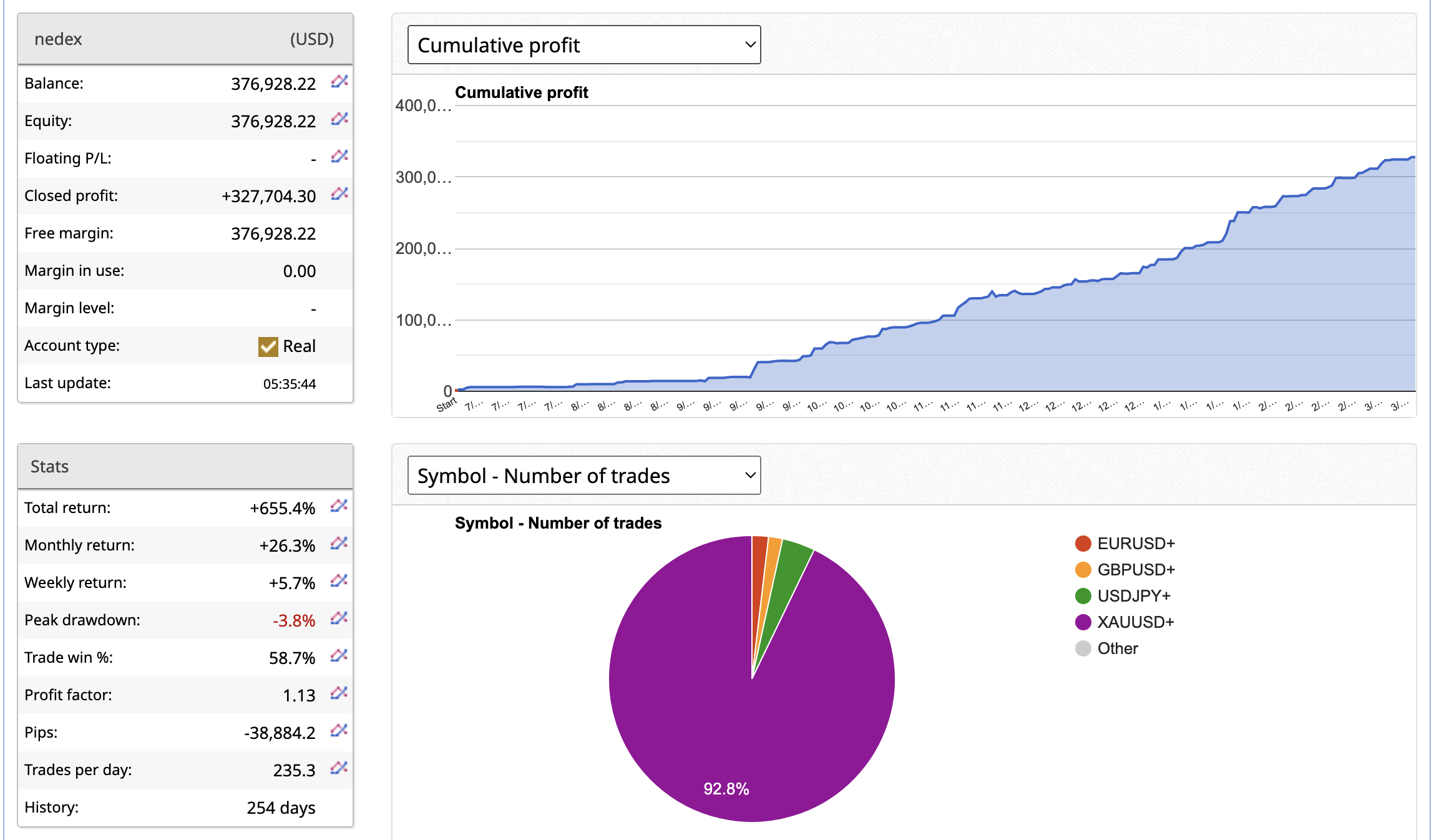Click the chart icon beside Balance
The width and height of the screenshot is (1439, 840).
[x=339, y=82]
